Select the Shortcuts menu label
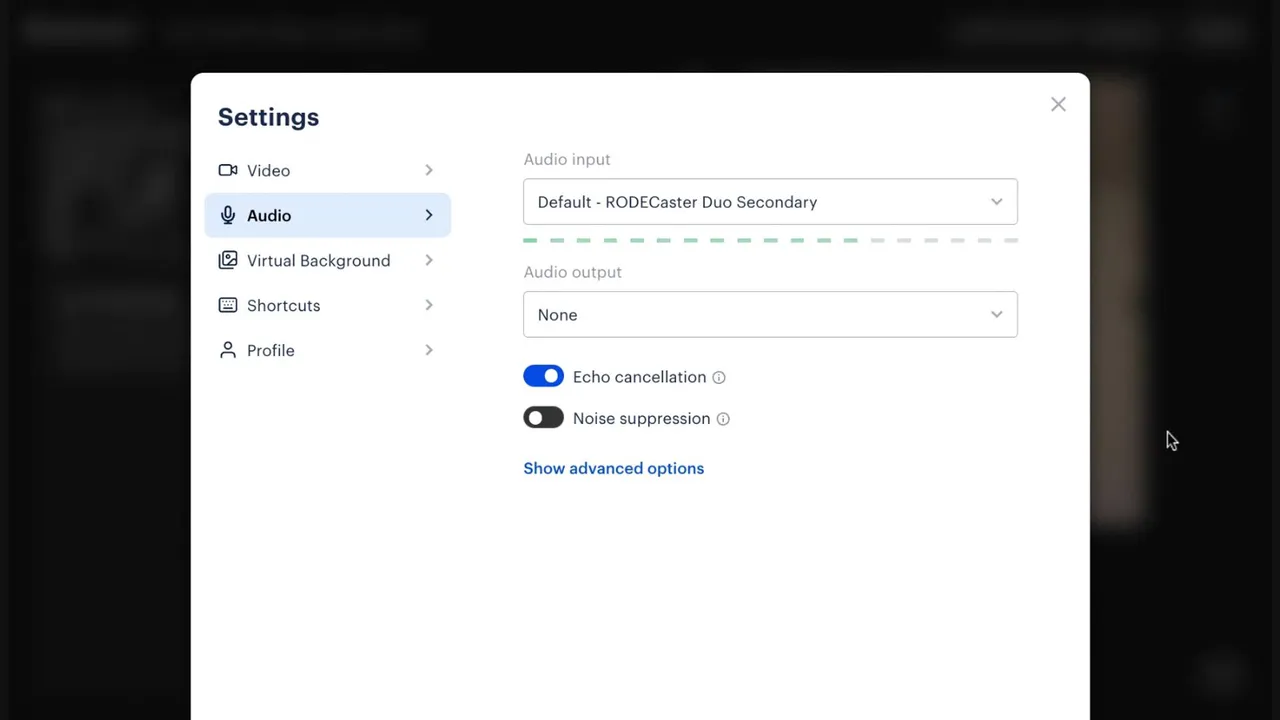This screenshot has height=720, width=1280. 284,305
